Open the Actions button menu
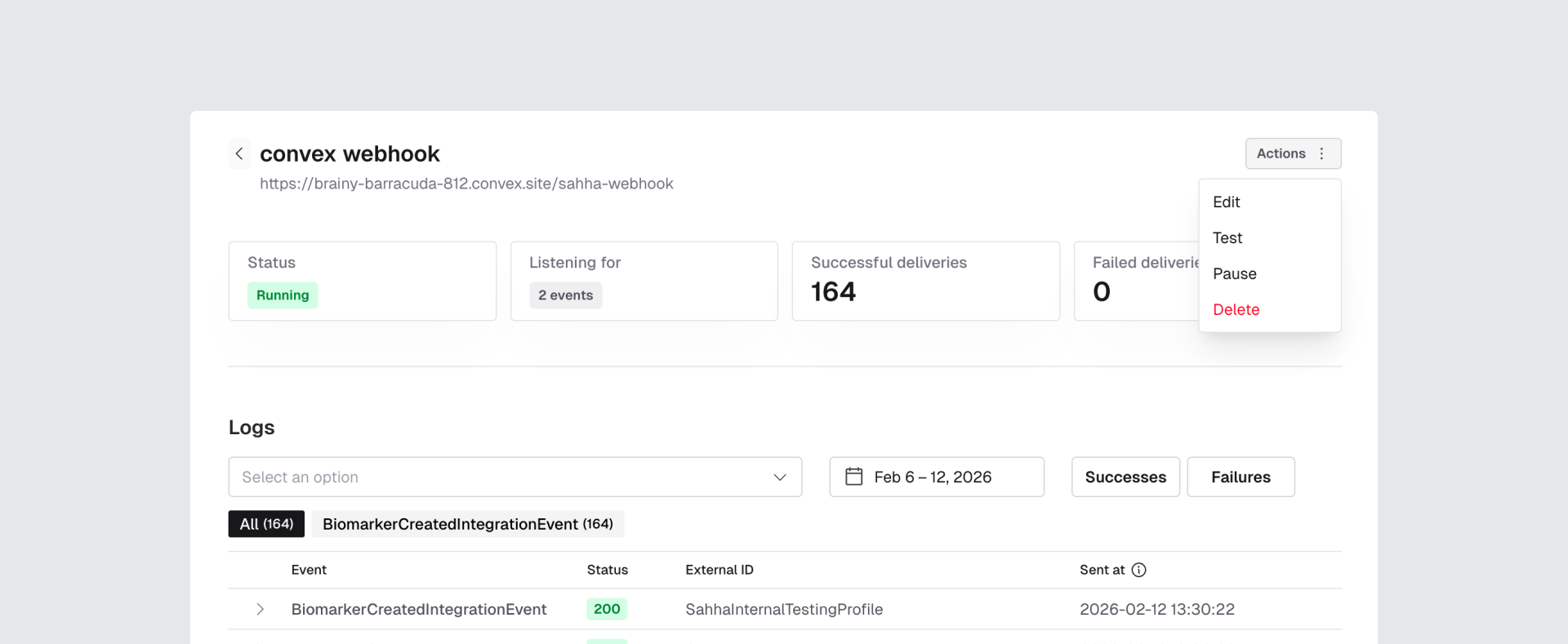 (1293, 153)
